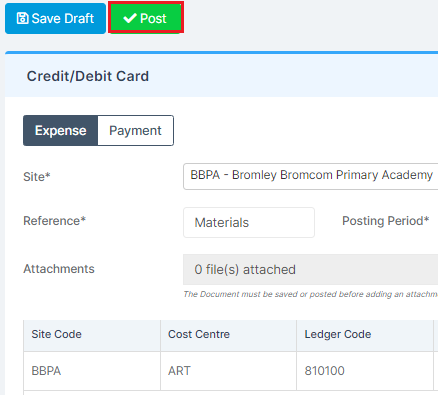This screenshot has width=438, height=395.
Task: Edit the Reference field containing Materials
Action: (249, 222)
